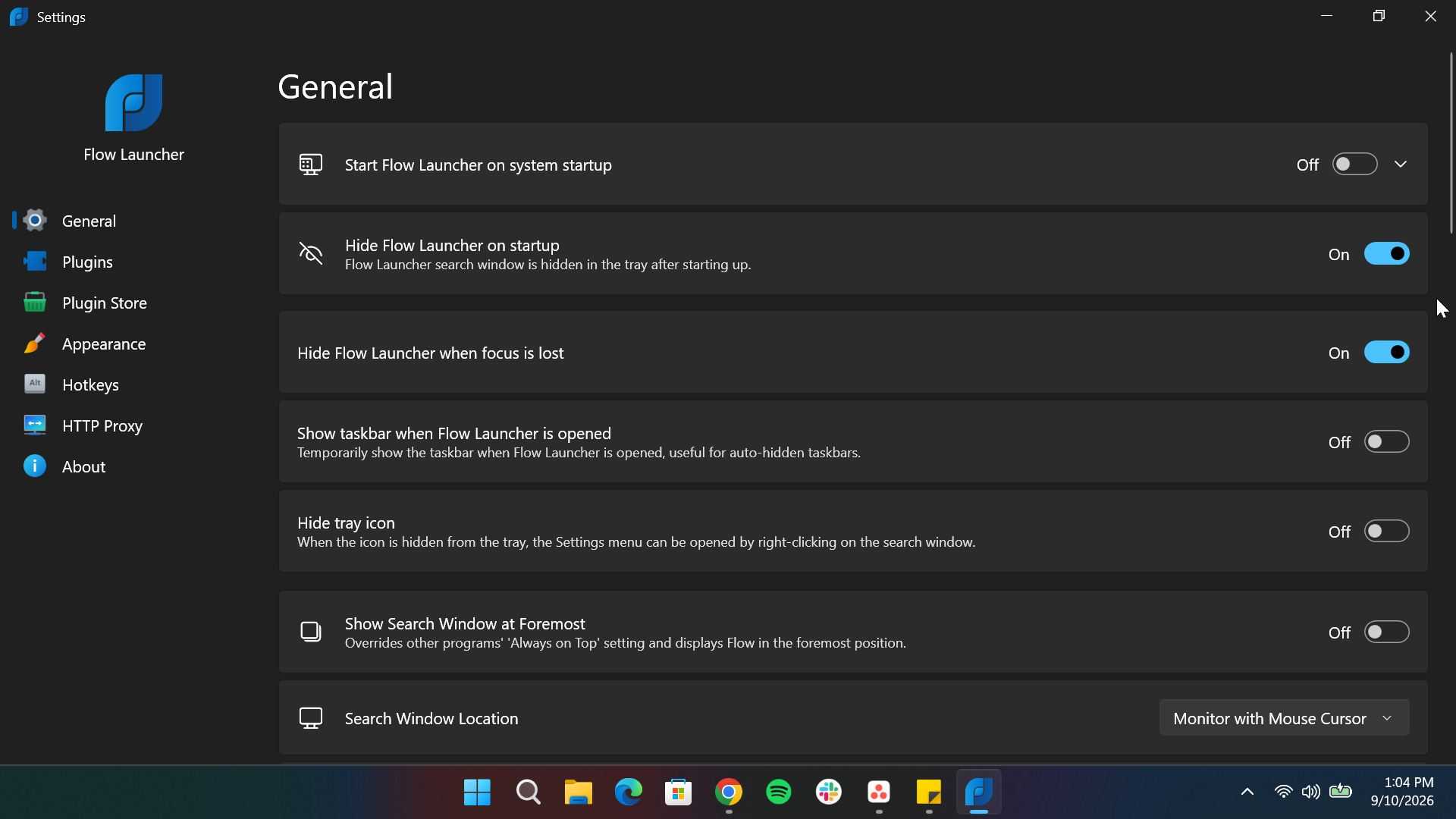Open the red dots app in taskbar
Screen dimensions: 1456x819
pyautogui.click(x=879, y=792)
